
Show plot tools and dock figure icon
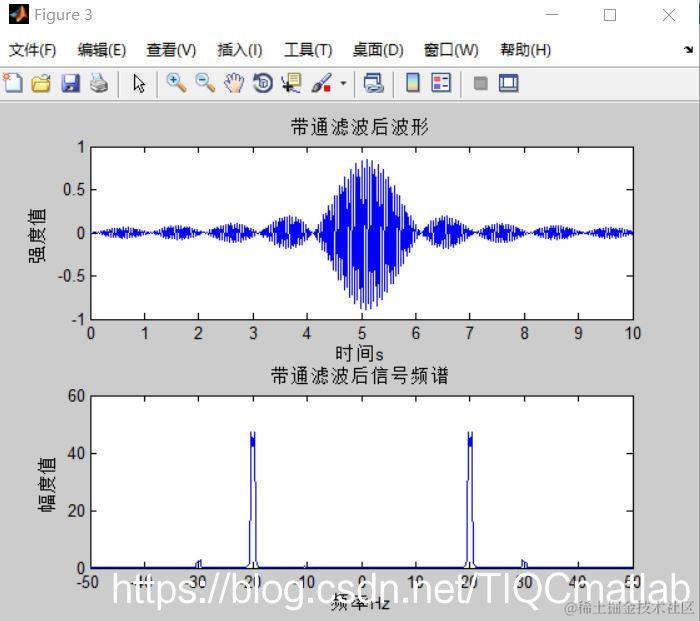[x=508, y=83]
